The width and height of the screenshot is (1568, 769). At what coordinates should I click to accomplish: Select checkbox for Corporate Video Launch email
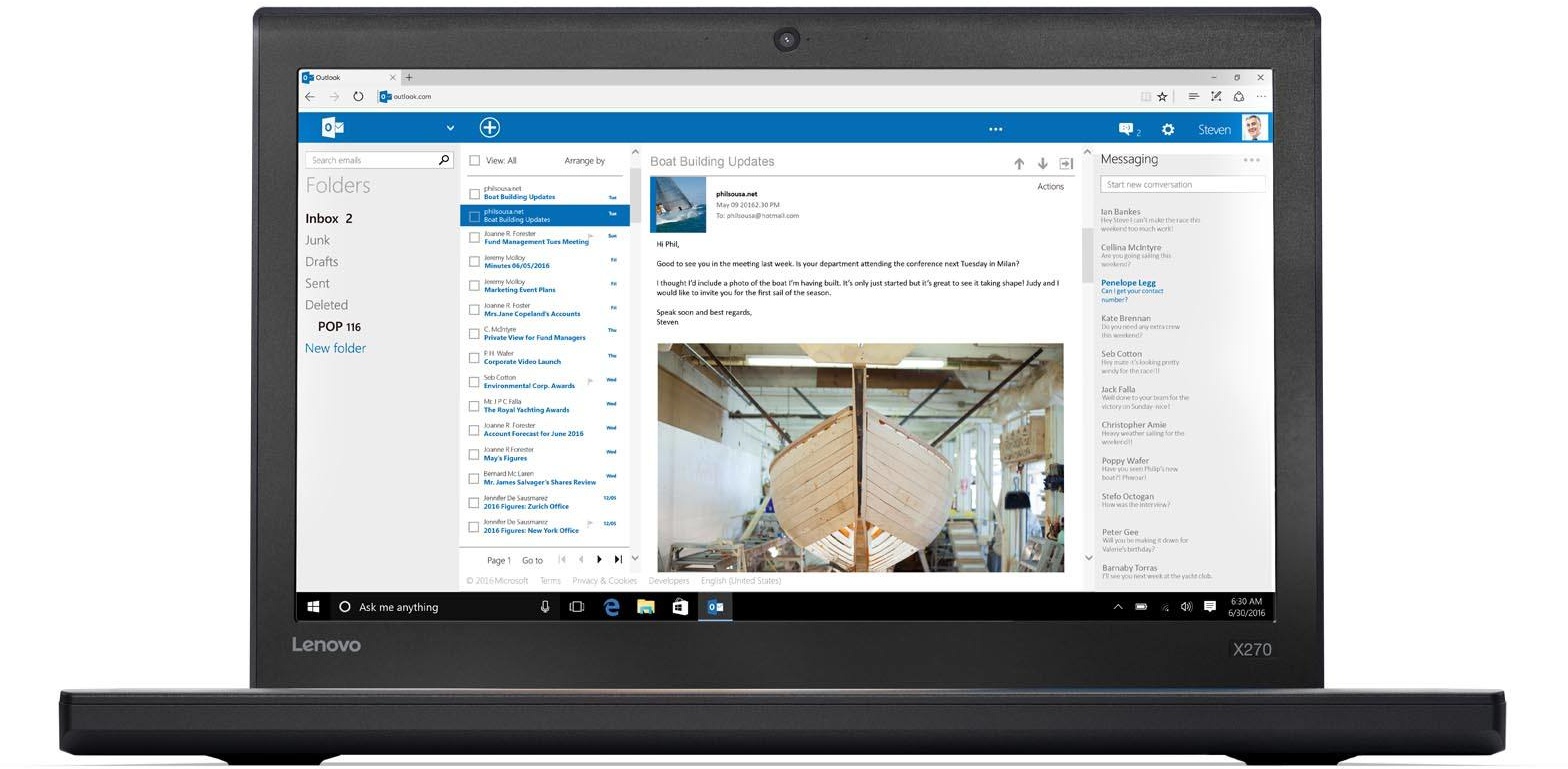coord(474,358)
